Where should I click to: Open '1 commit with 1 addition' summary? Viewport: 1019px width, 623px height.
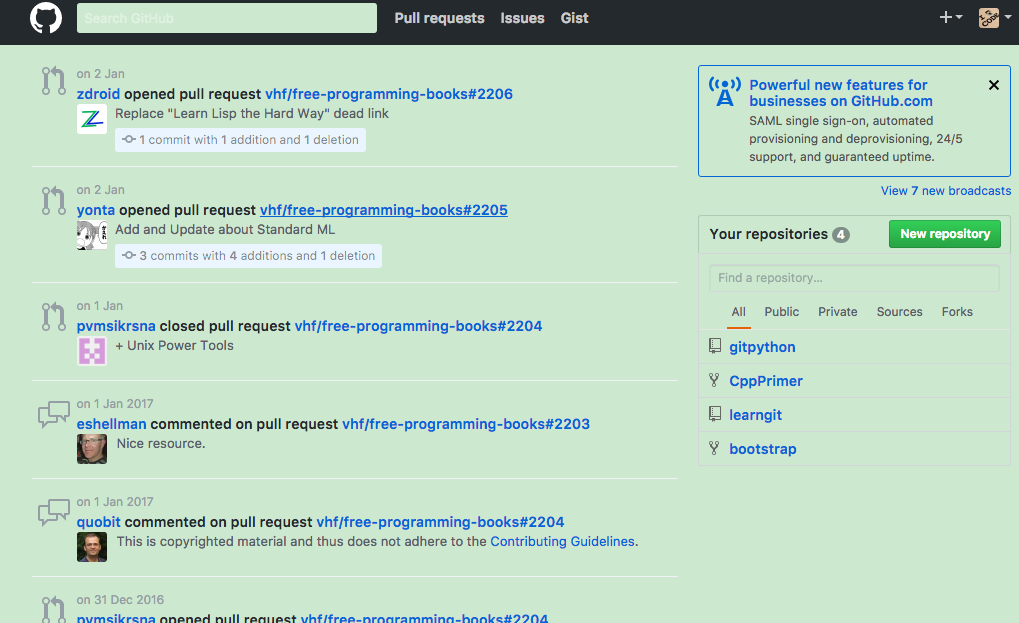pyautogui.click(x=240, y=140)
